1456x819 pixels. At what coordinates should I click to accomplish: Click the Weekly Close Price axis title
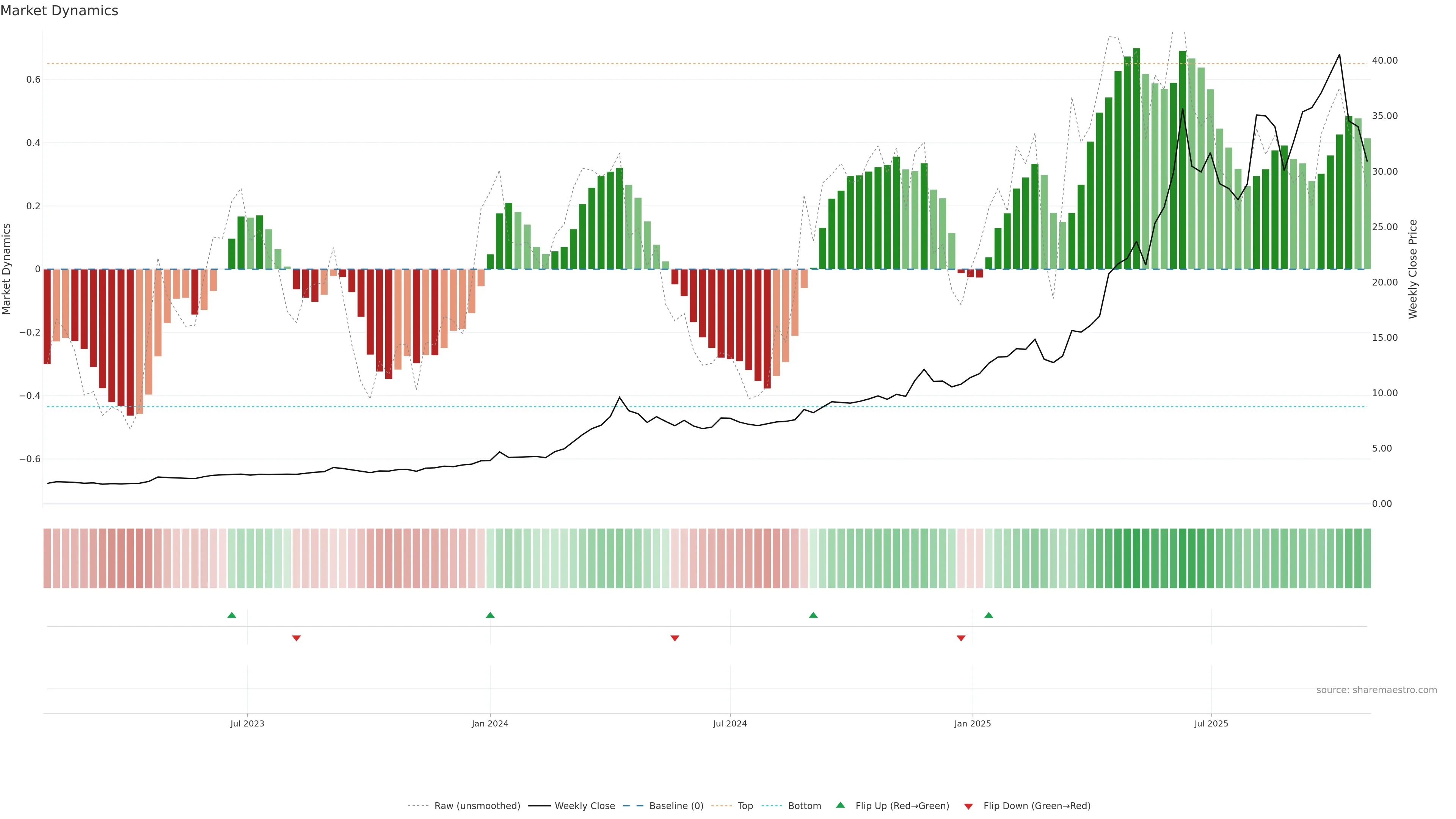[1412, 269]
